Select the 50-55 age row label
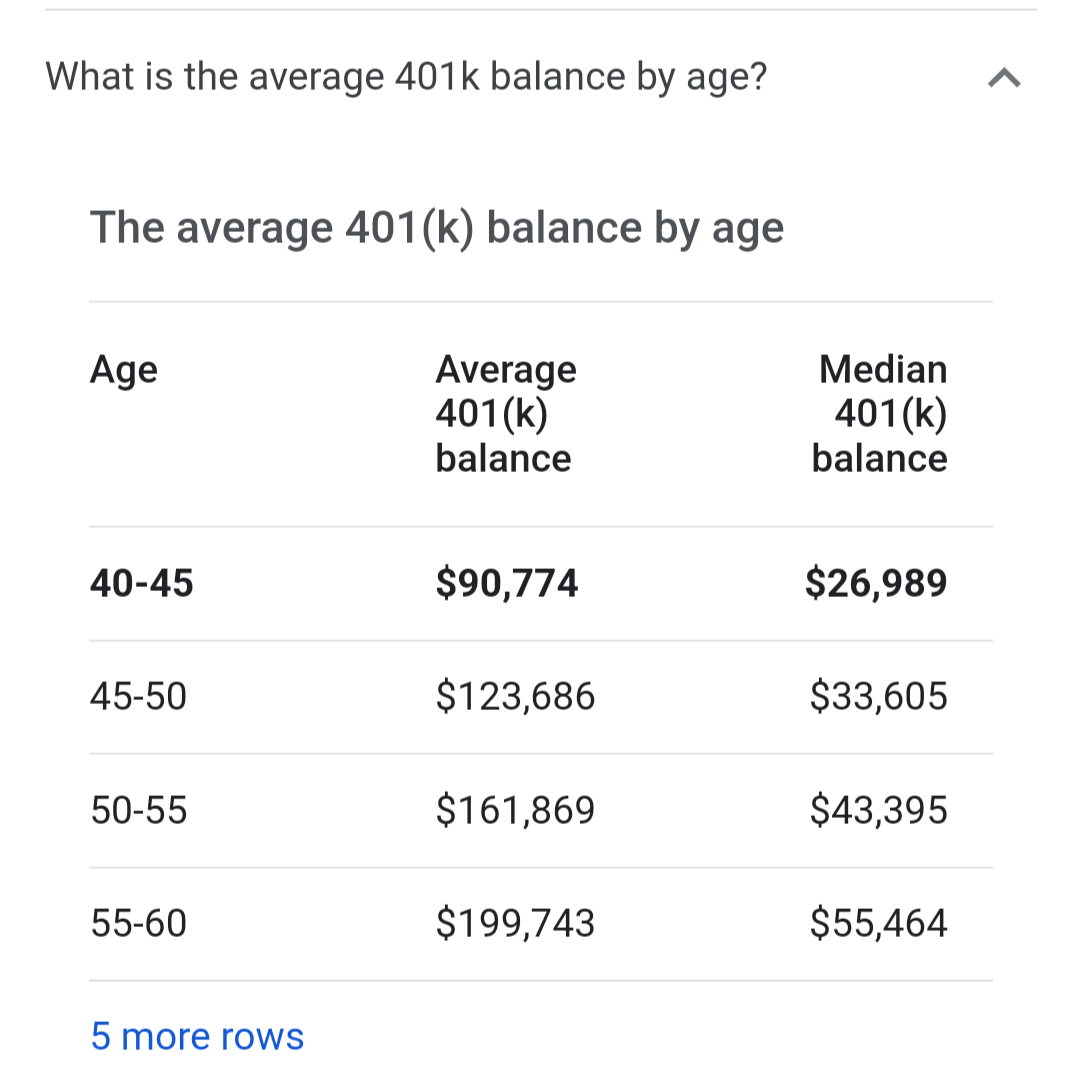This screenshot has height=1085, width=1080. click(139, 810)
